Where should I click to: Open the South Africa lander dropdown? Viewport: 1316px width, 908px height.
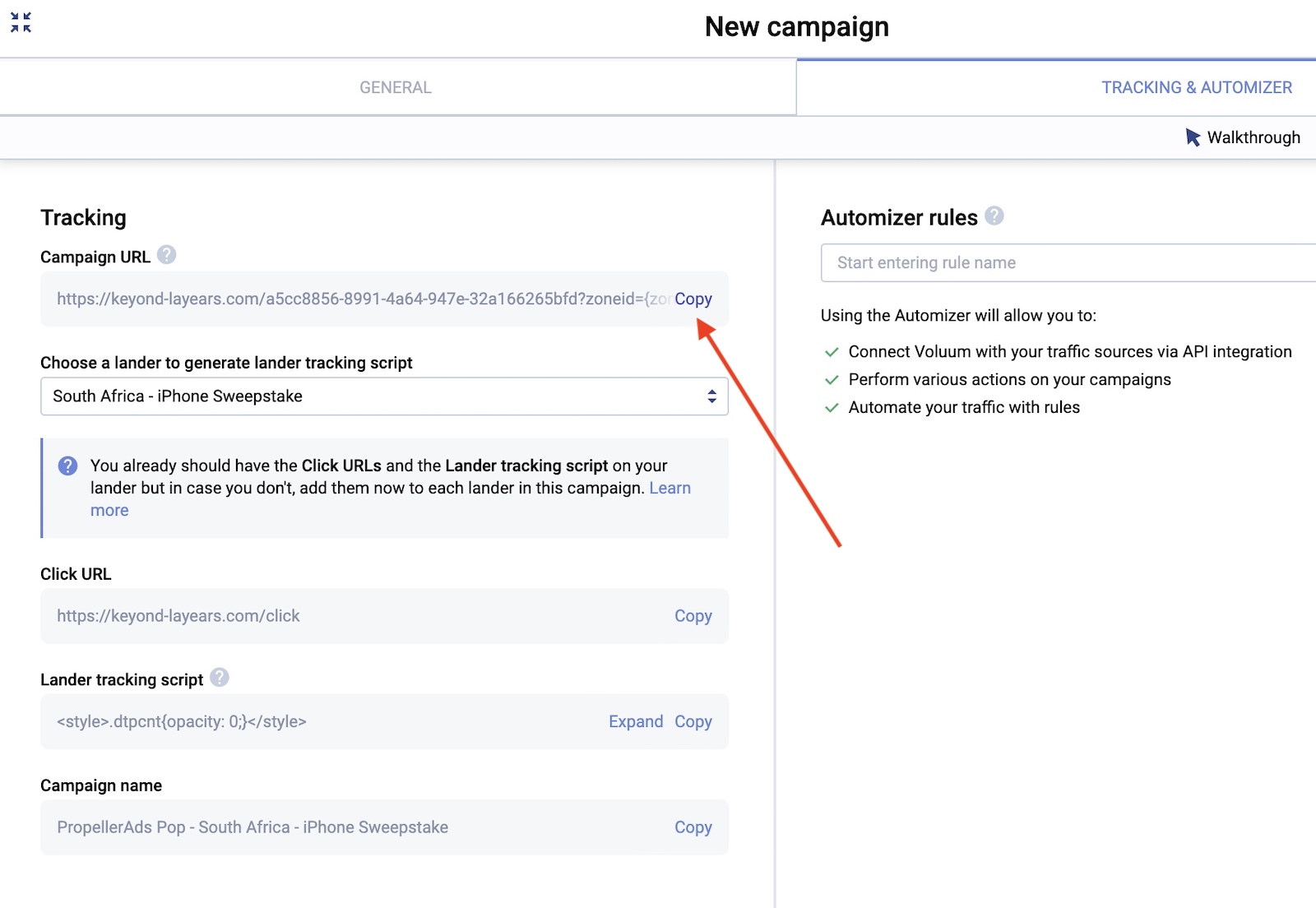(x=384, y=396)
